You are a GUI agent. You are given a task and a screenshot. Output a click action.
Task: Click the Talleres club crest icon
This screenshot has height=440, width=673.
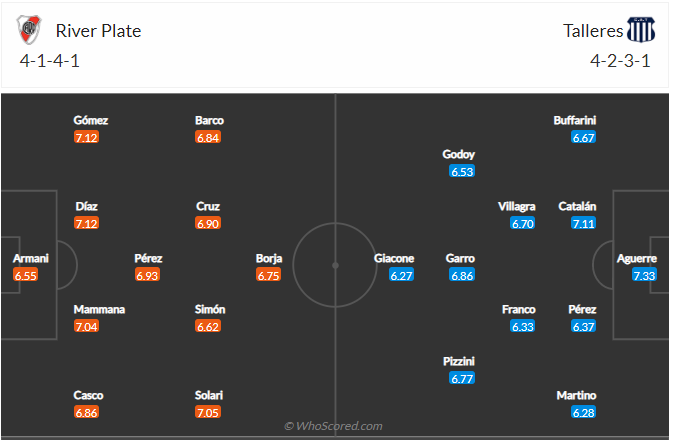[641, 31]
